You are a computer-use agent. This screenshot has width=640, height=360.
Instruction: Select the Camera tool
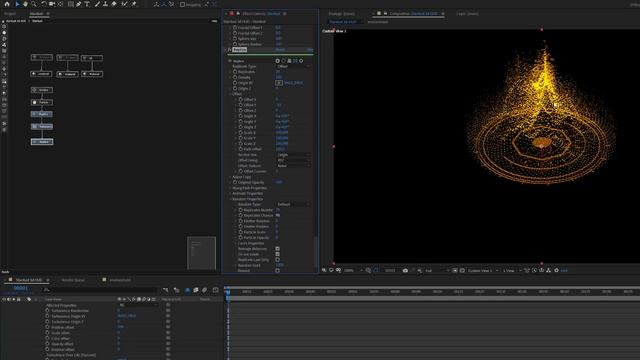[x=52, y=4]
